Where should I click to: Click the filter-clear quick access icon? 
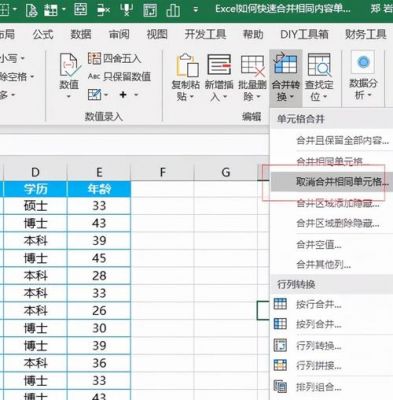click(127, 9)
